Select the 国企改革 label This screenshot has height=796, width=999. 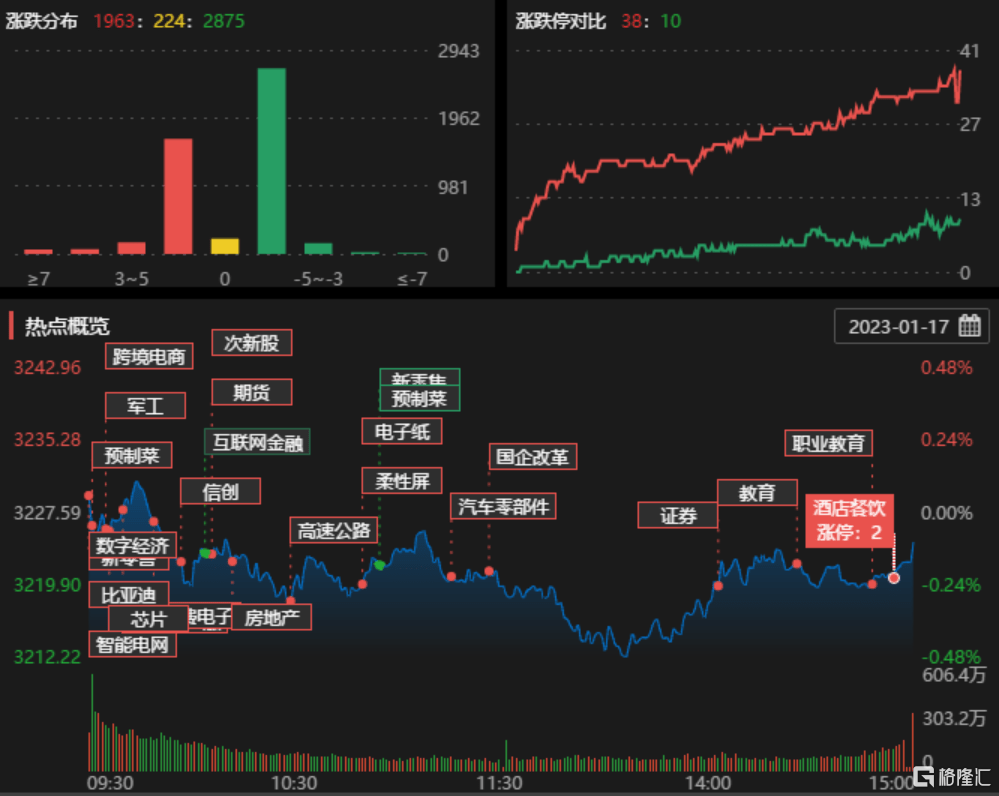pos(531,456)
